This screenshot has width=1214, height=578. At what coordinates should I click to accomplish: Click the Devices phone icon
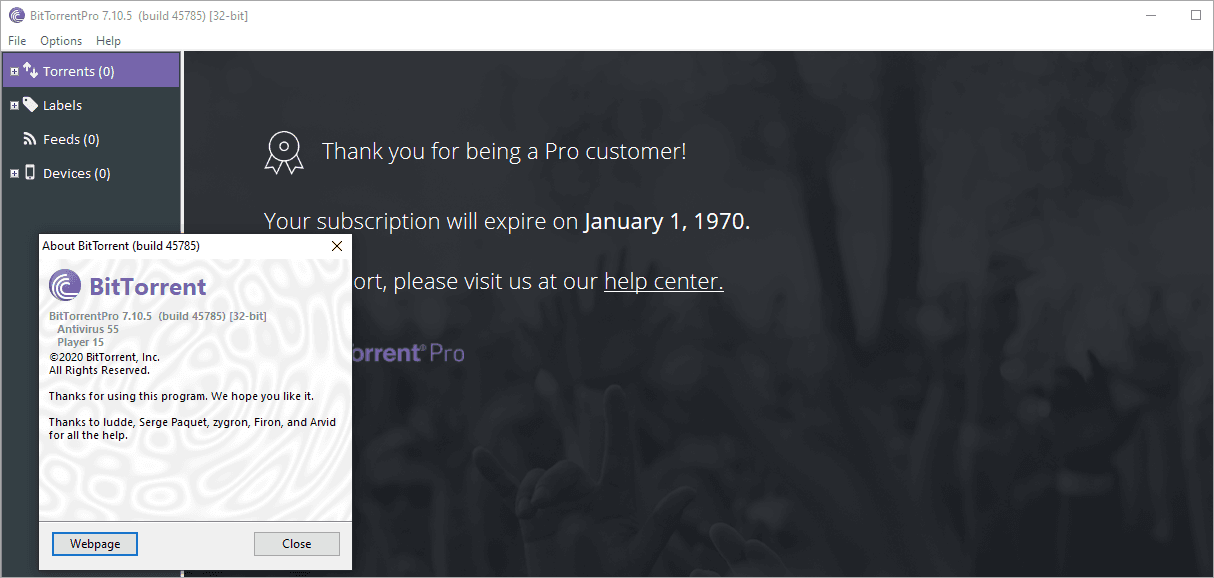point(30,172)
